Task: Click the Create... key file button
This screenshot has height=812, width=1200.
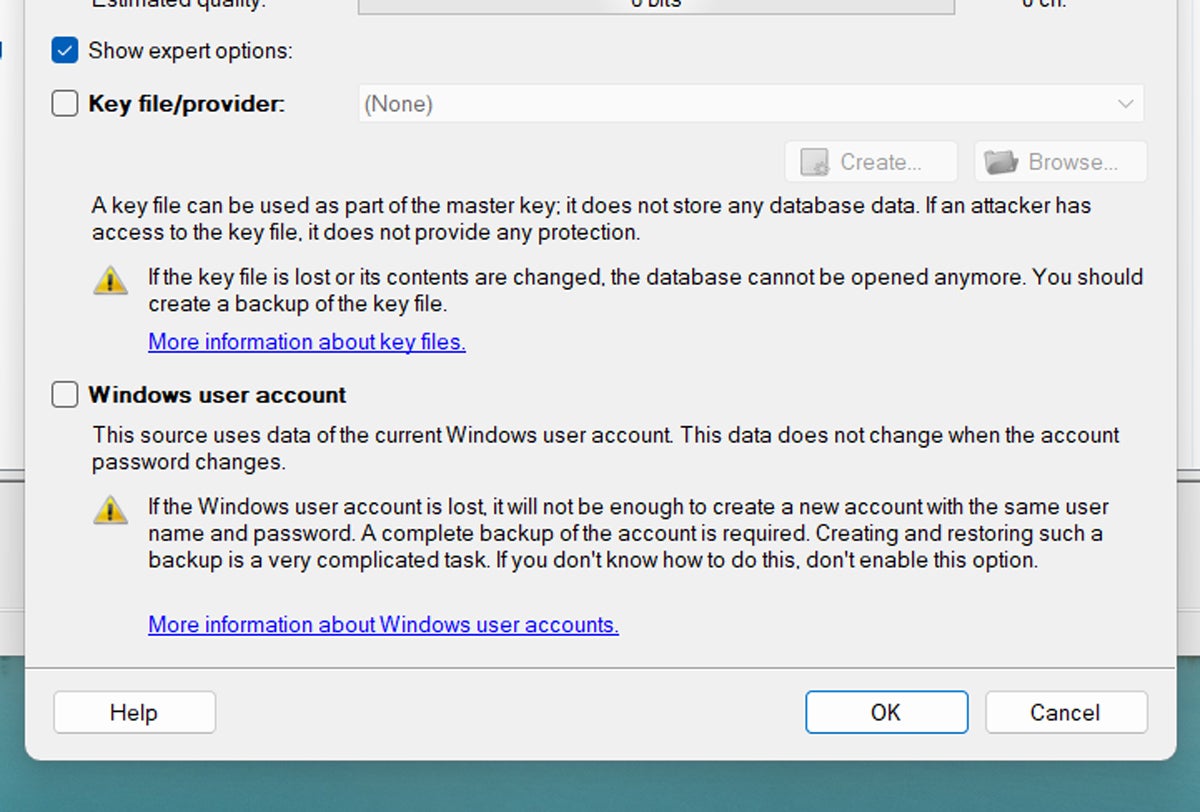Action: 871,162
